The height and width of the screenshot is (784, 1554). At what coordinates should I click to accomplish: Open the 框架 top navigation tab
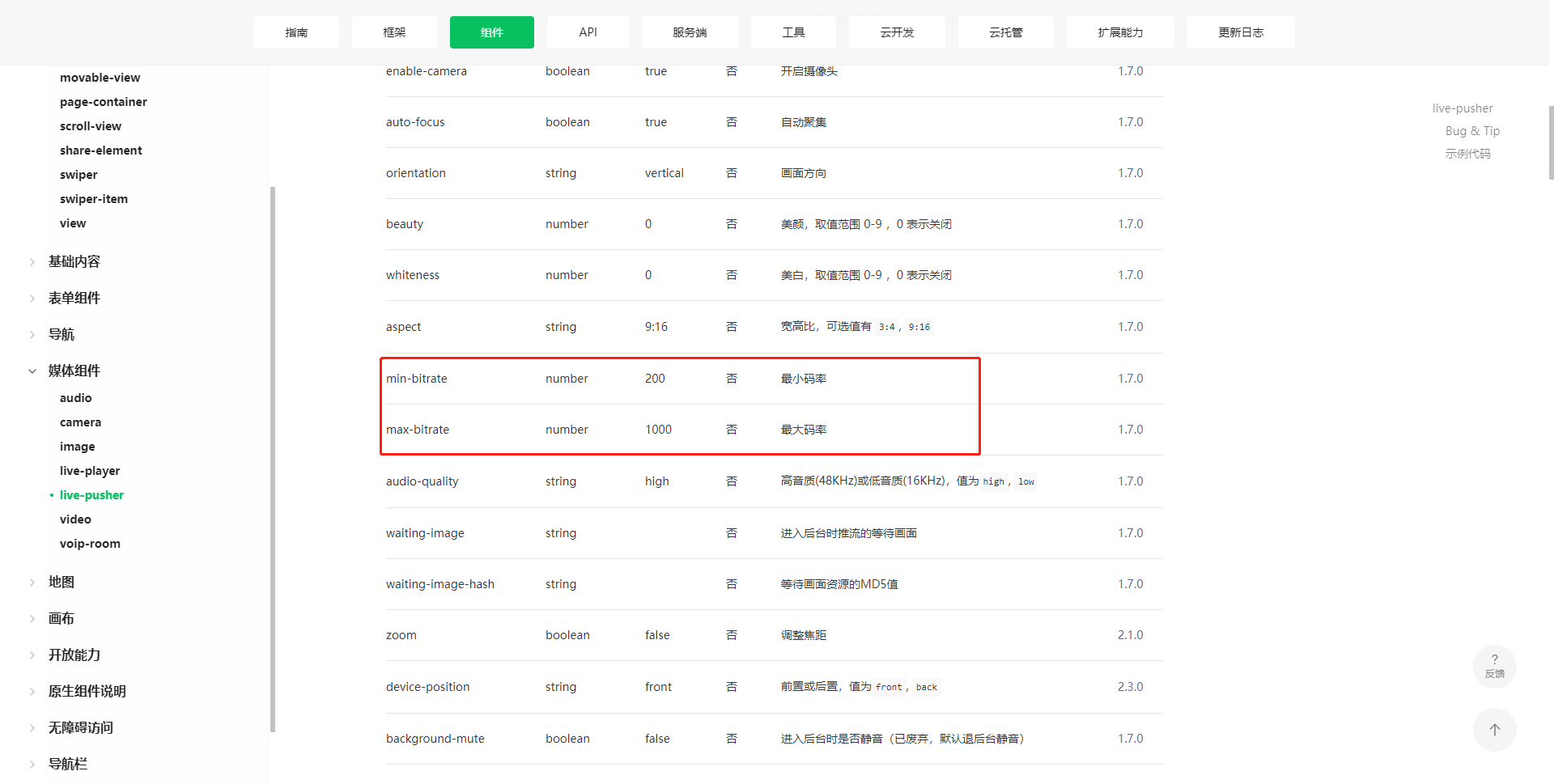click(394, 32)
